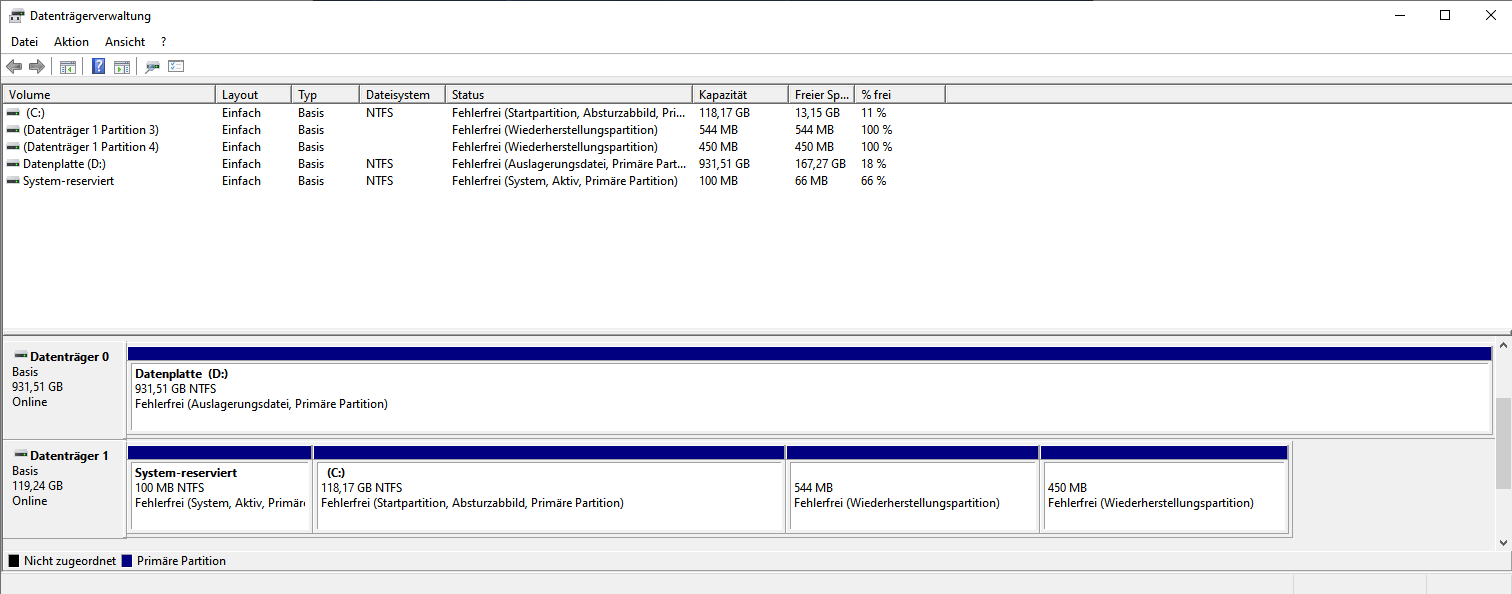
Task: Click the 66 MB free space cell
Action: 811,181
